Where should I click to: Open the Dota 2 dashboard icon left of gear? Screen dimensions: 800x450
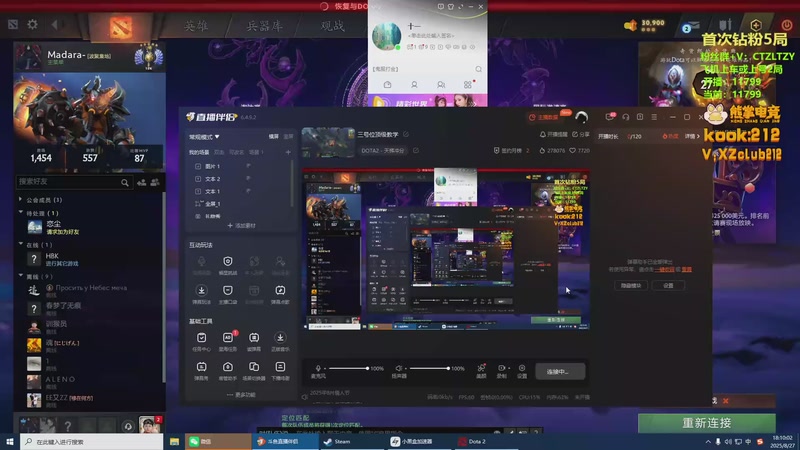click(x=13, y=24)
